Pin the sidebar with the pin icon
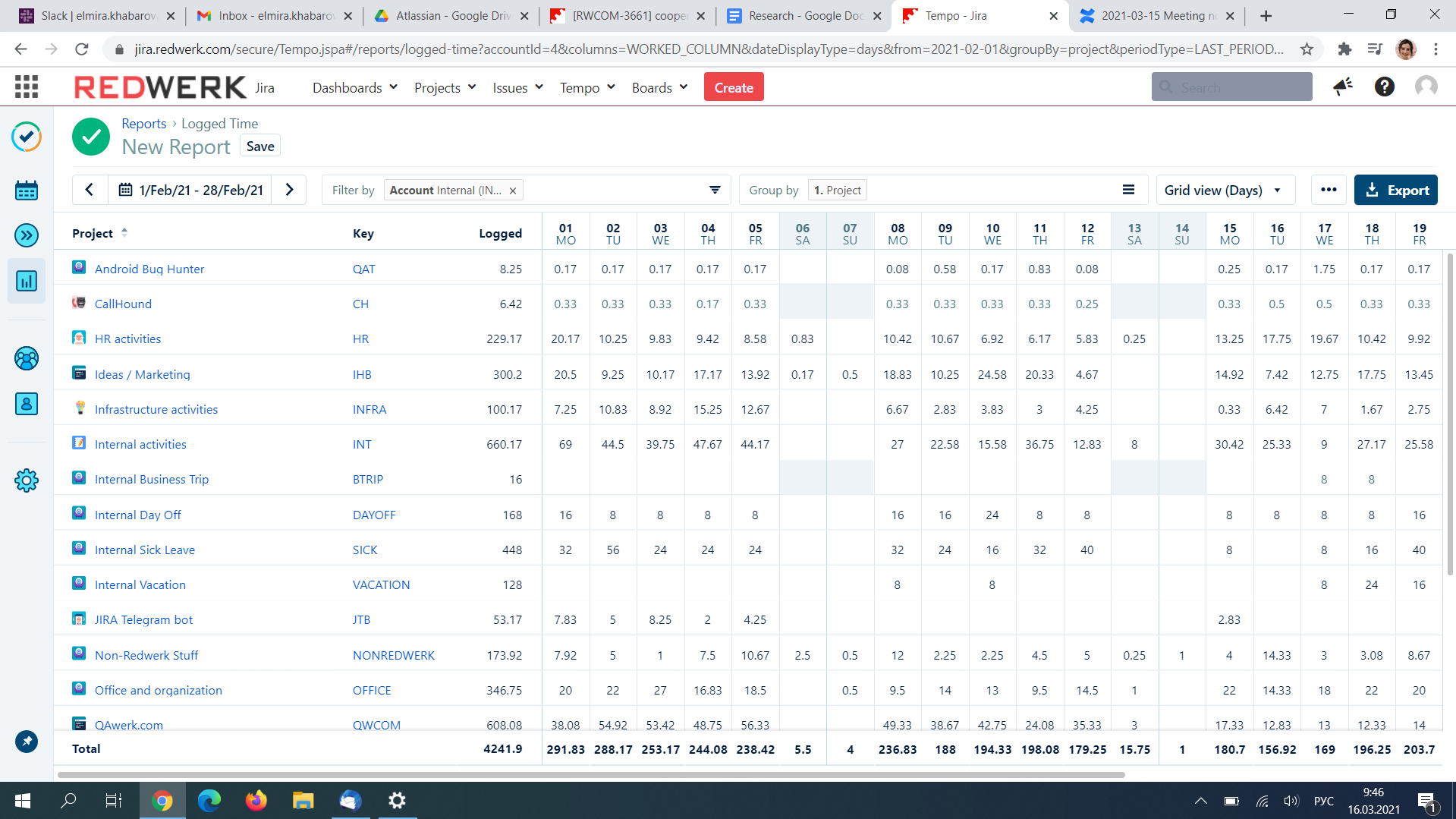This screenshot has height=819, width=1456. pyautogui.click(x=27, y=742)
